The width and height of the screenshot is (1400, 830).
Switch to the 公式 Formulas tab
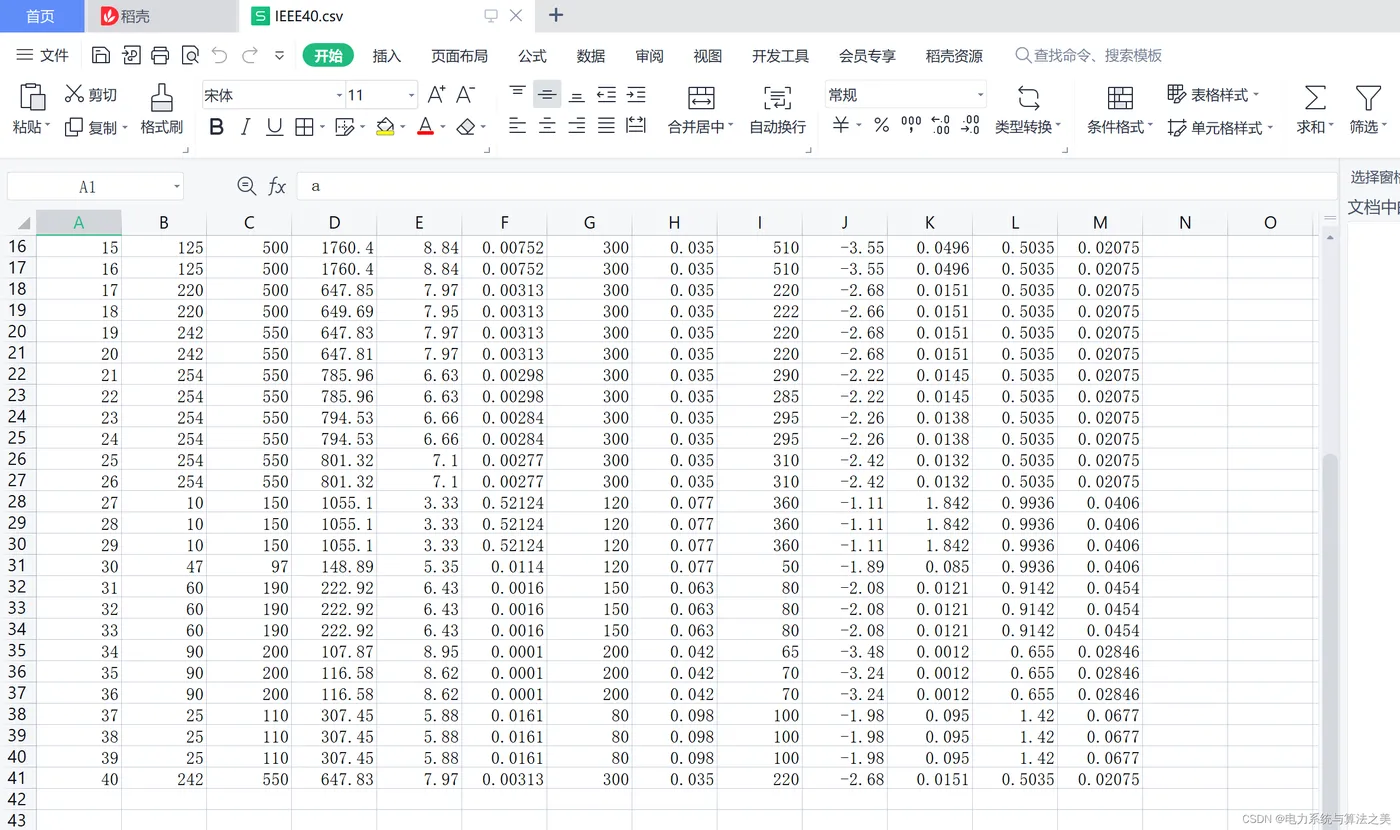coord(532,56)
